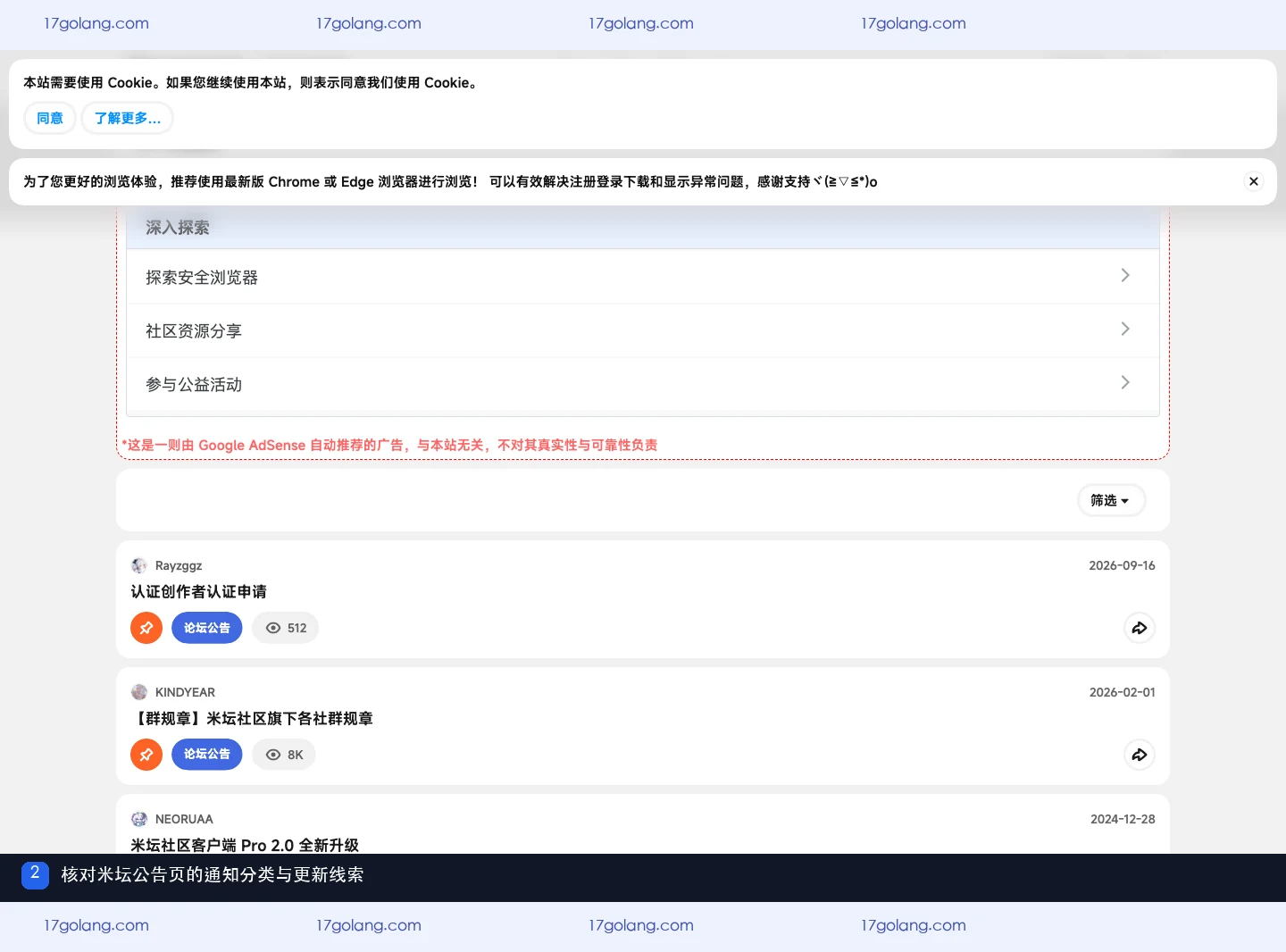Image resolution: width=1286 pixels, height=952 pixels.
Task: Click the date 2026-09-16
Action: 1122,565
